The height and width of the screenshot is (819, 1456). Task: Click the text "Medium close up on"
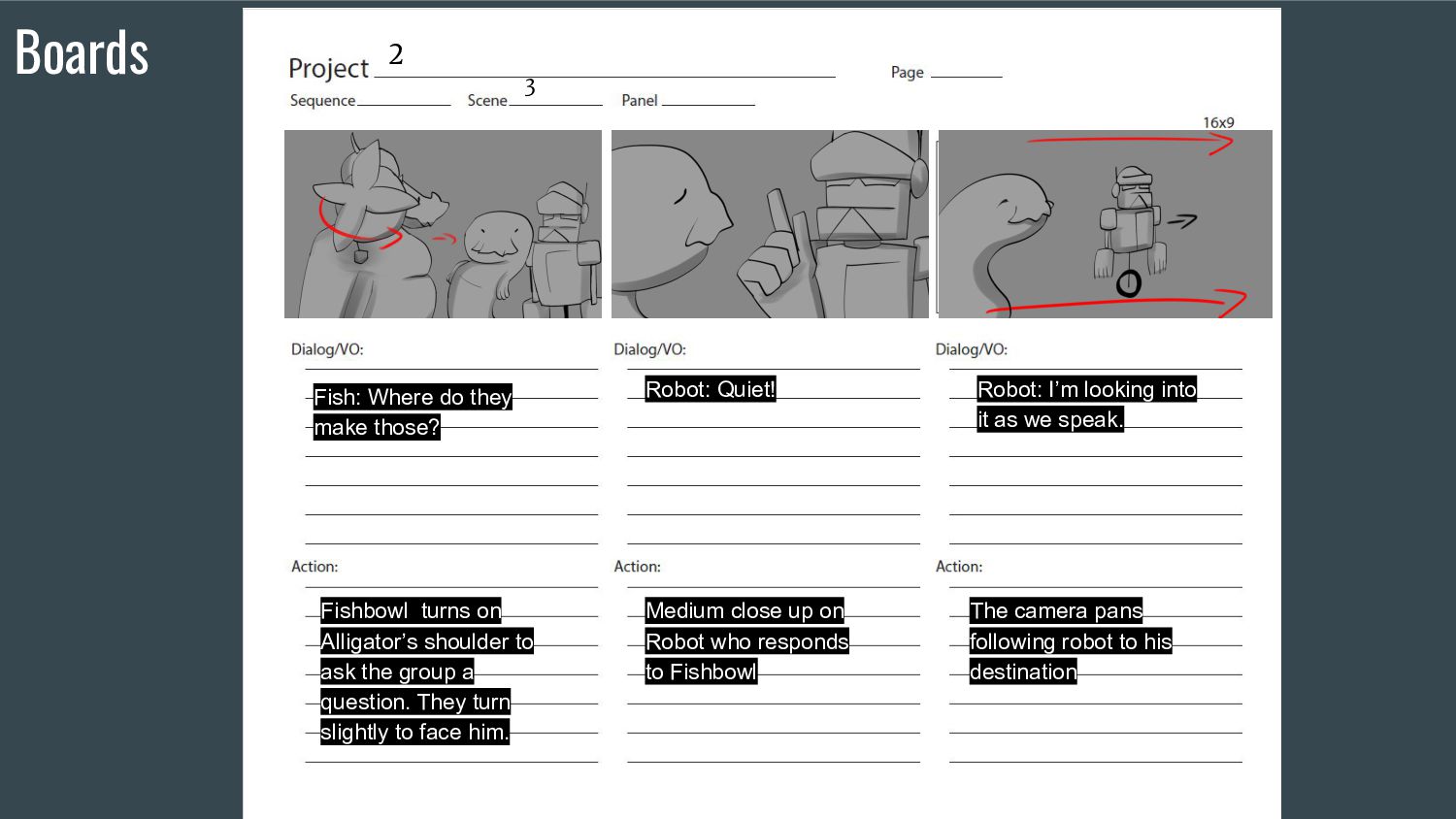click(745, 610)
